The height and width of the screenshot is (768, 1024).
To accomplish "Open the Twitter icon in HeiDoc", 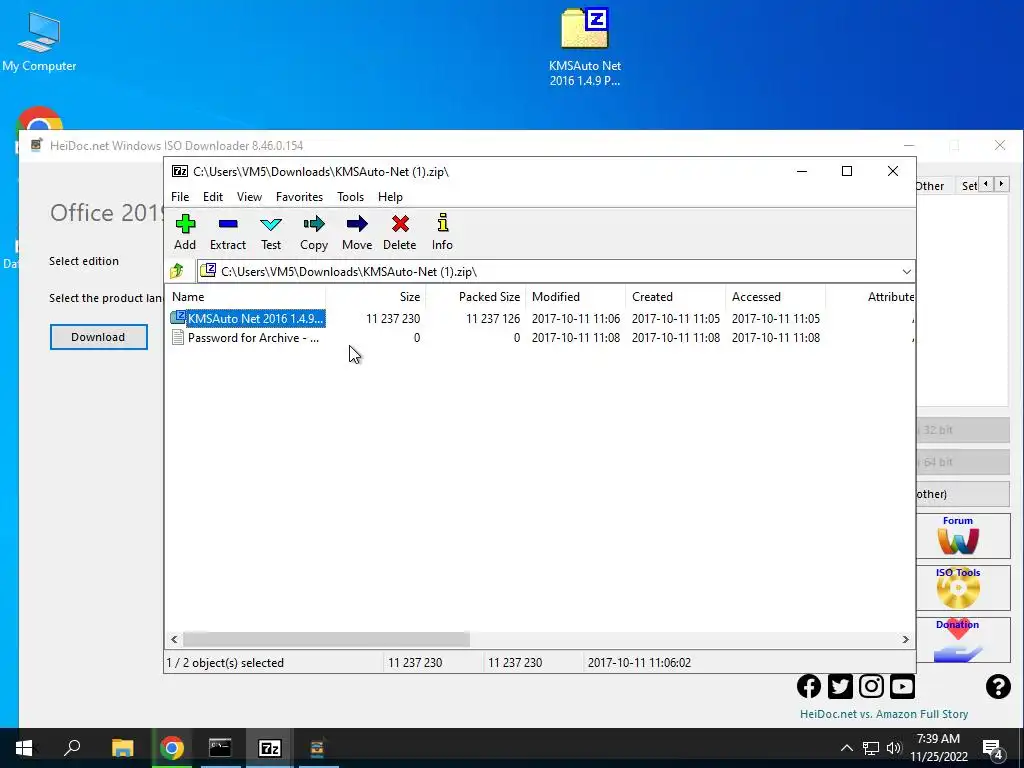I will [x=840, y=686].
